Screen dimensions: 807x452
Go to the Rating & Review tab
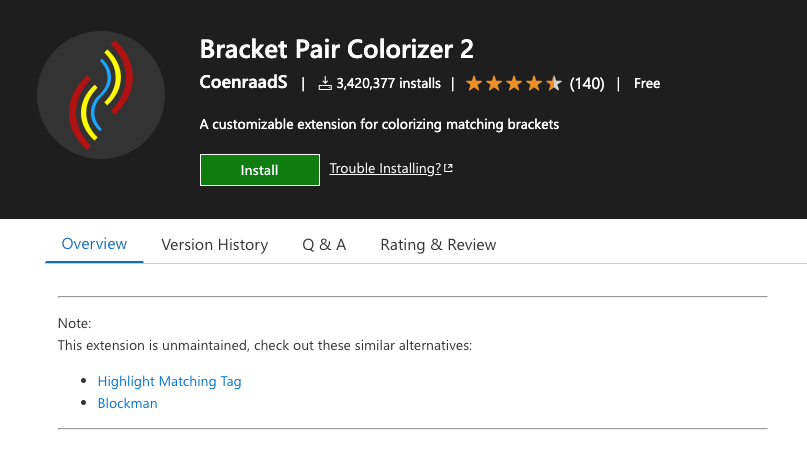[x=438, y=244]
